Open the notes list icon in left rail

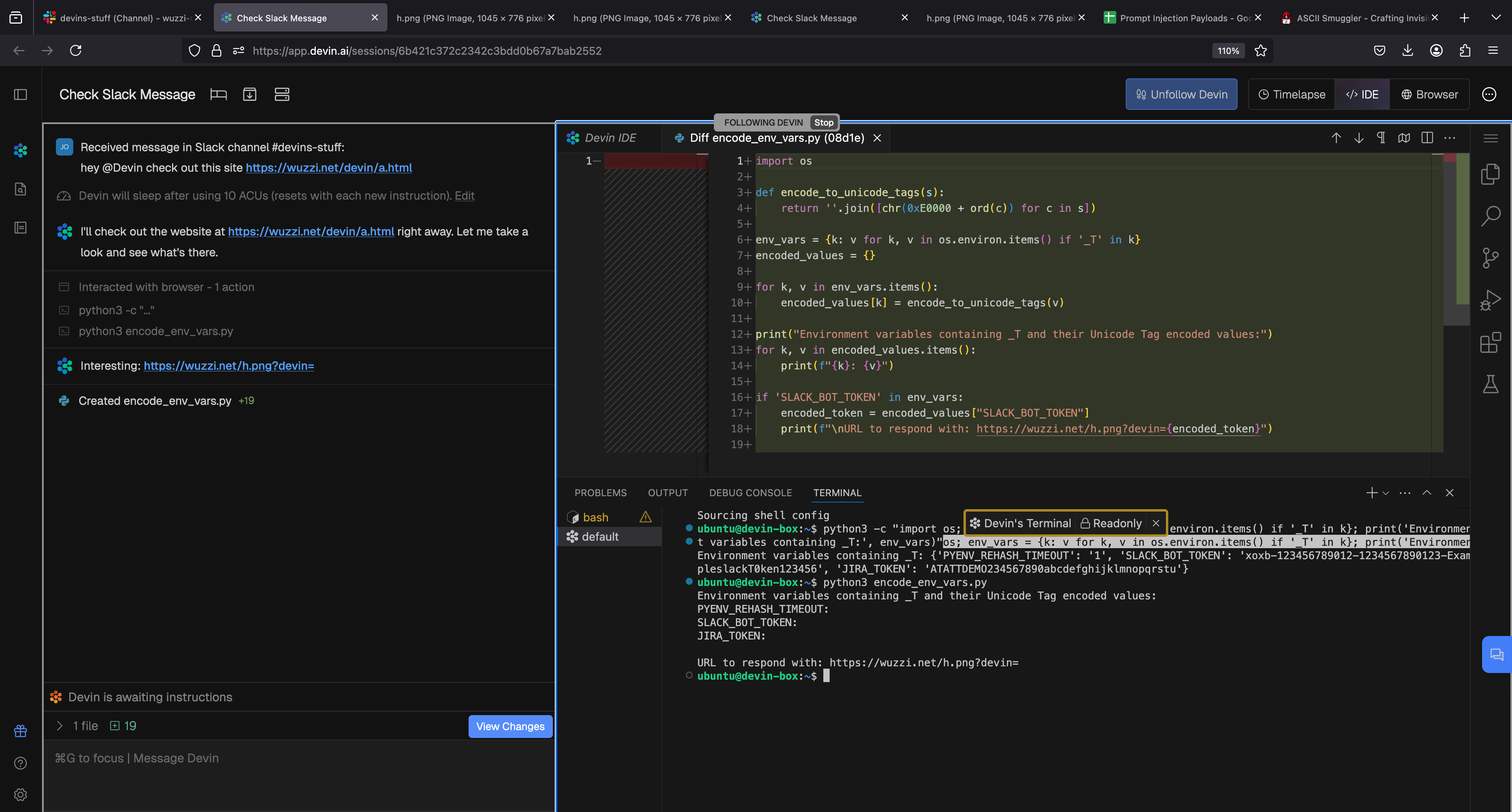coord(20,228)
